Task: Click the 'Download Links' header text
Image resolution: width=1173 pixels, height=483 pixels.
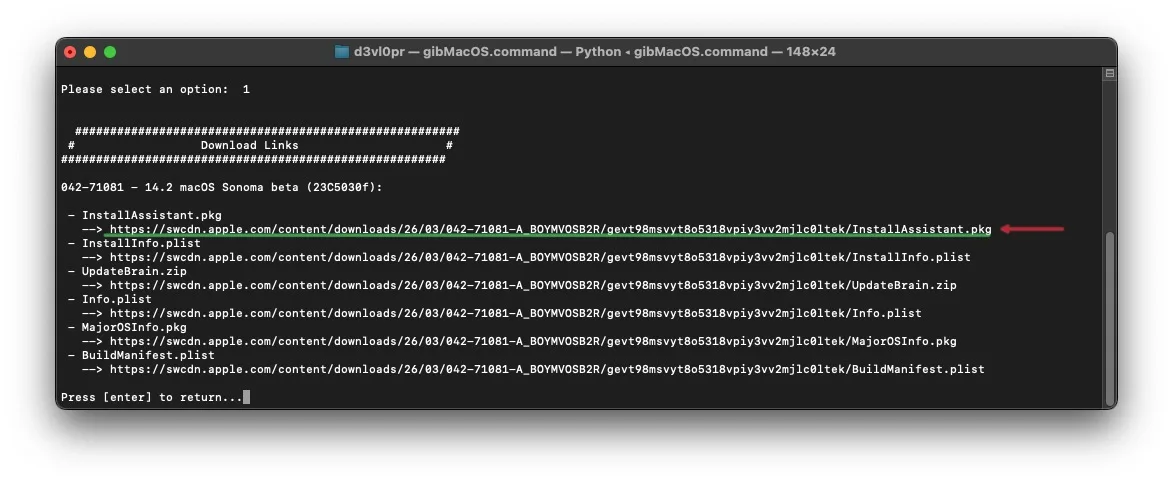Action: coord(249,145)
